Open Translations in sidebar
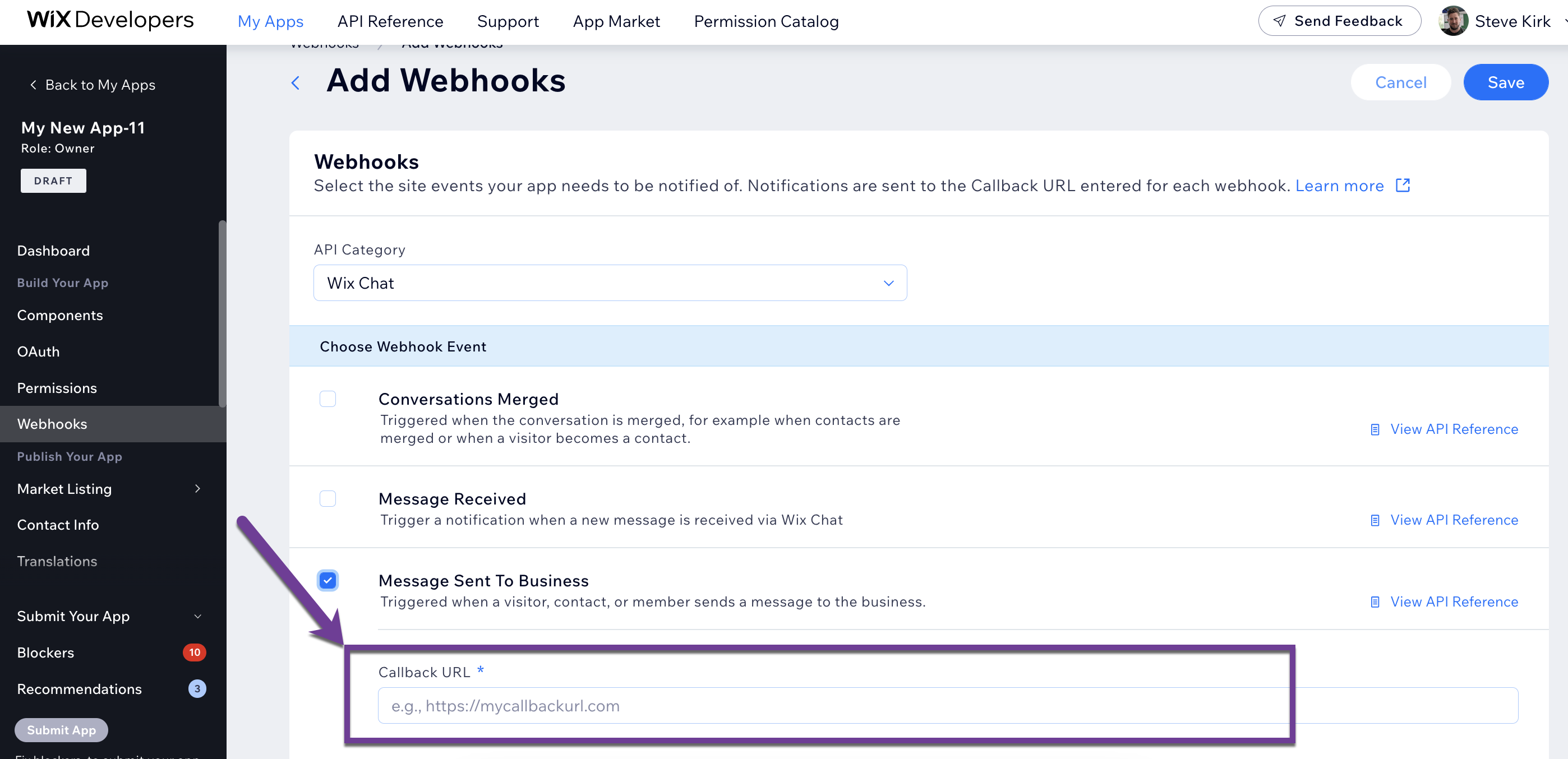Viewport: 1568px width, 759px height. tap(57, 561)
